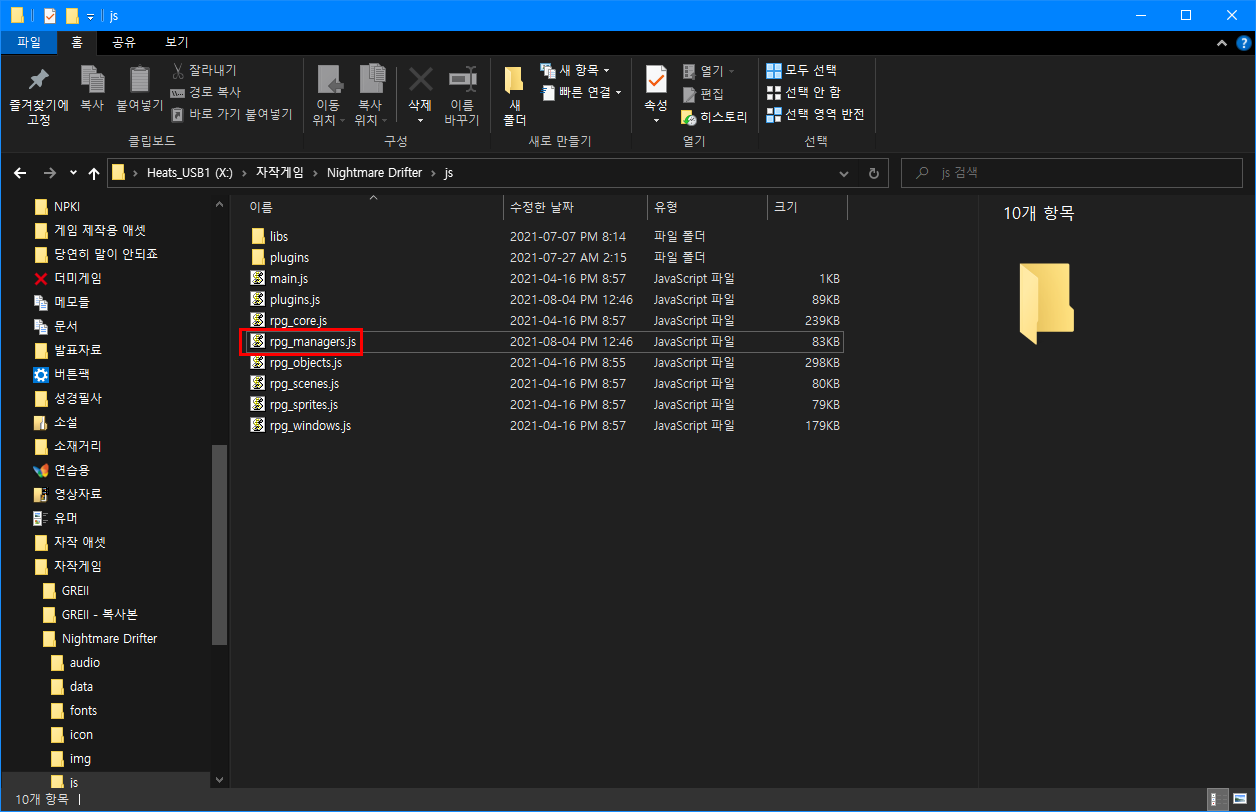Viewport: 1256px width, 812px height.
Task: Select the plugins folder row
Action: point(545,258)
